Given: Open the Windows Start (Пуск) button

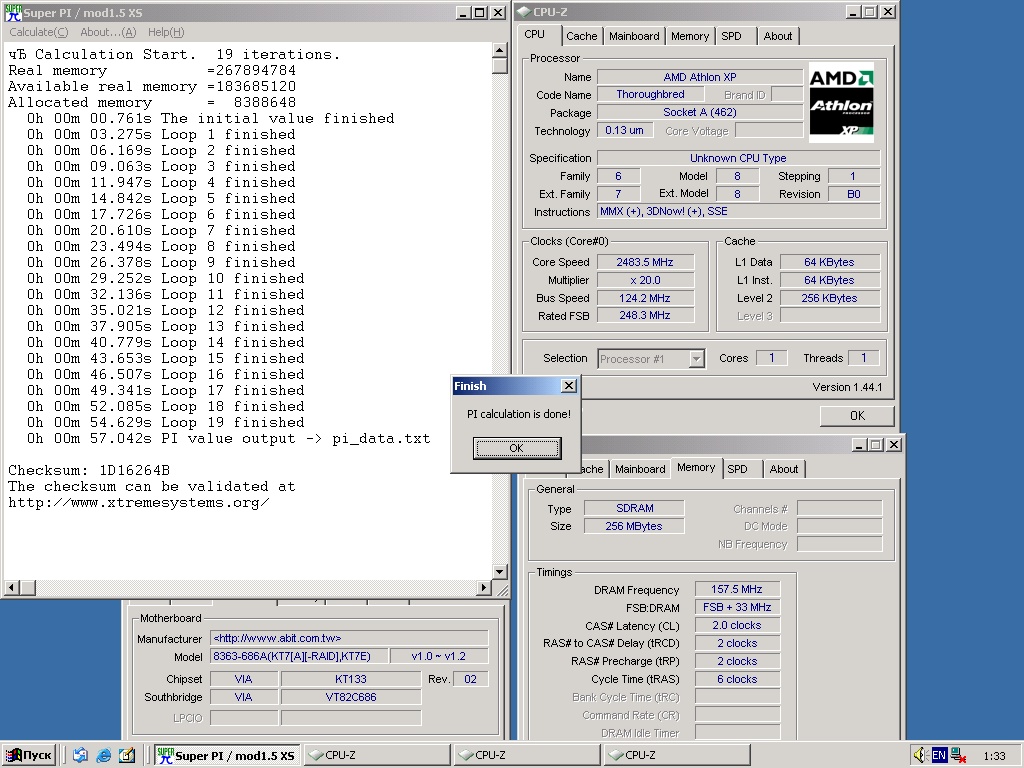Looking at the screenshot, I should (x=29, y=756).
